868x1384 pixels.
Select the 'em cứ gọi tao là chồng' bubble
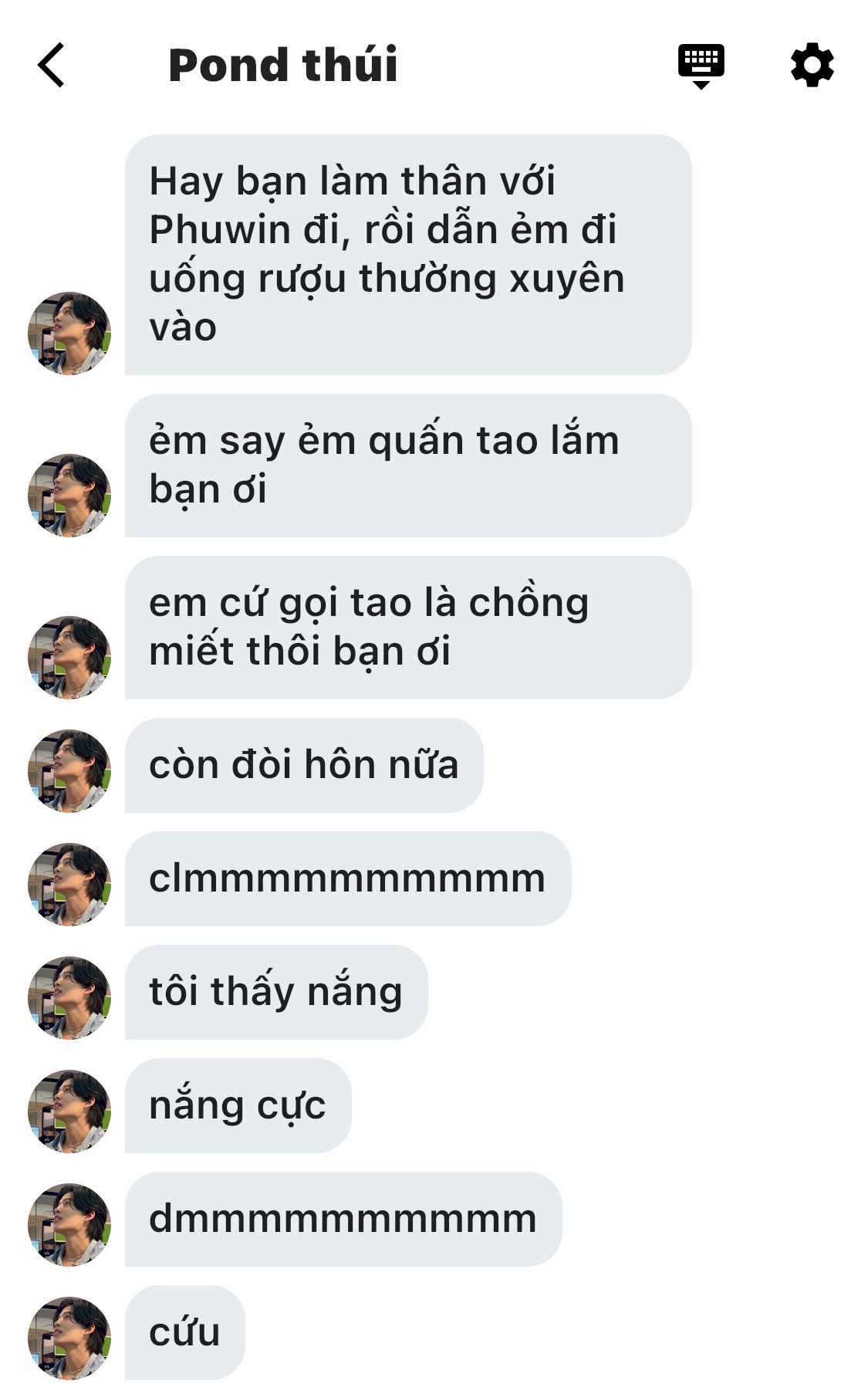[x=408, y=628]
